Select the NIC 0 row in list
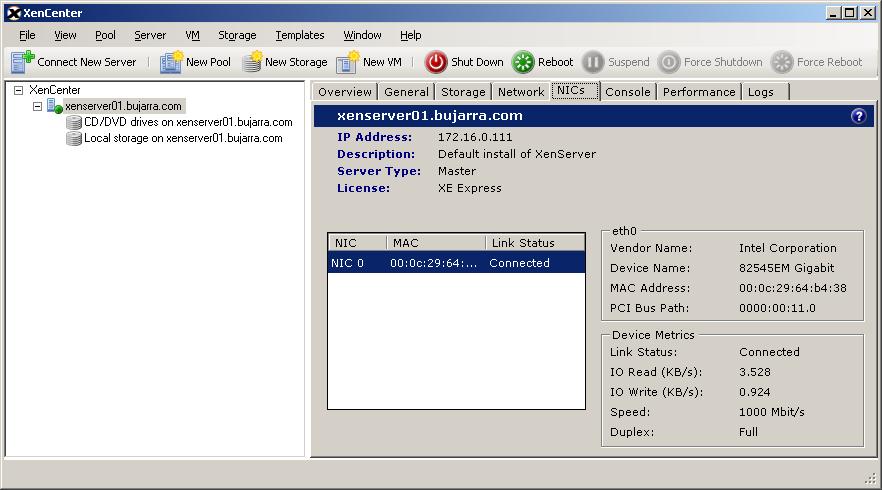 tap(456, 263)
